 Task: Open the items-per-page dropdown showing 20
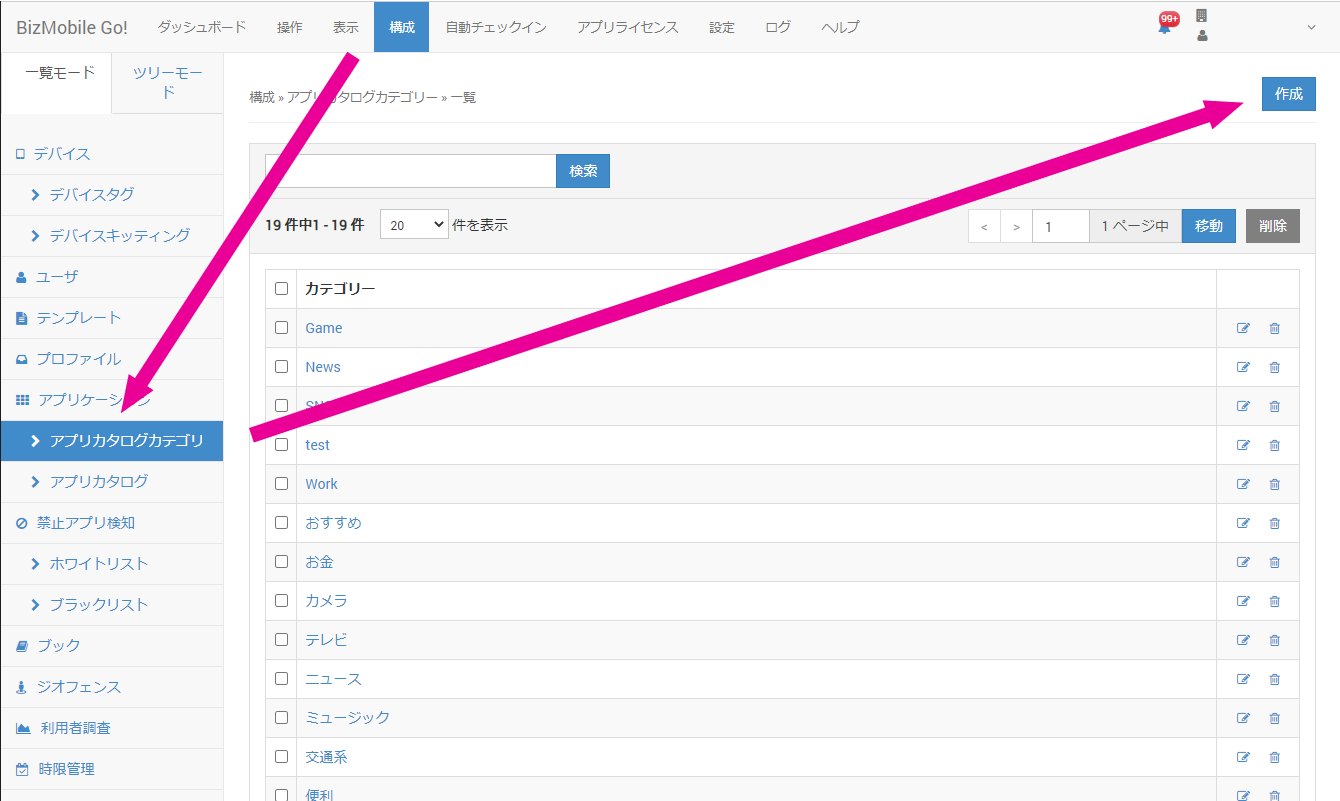click(413, 225)
